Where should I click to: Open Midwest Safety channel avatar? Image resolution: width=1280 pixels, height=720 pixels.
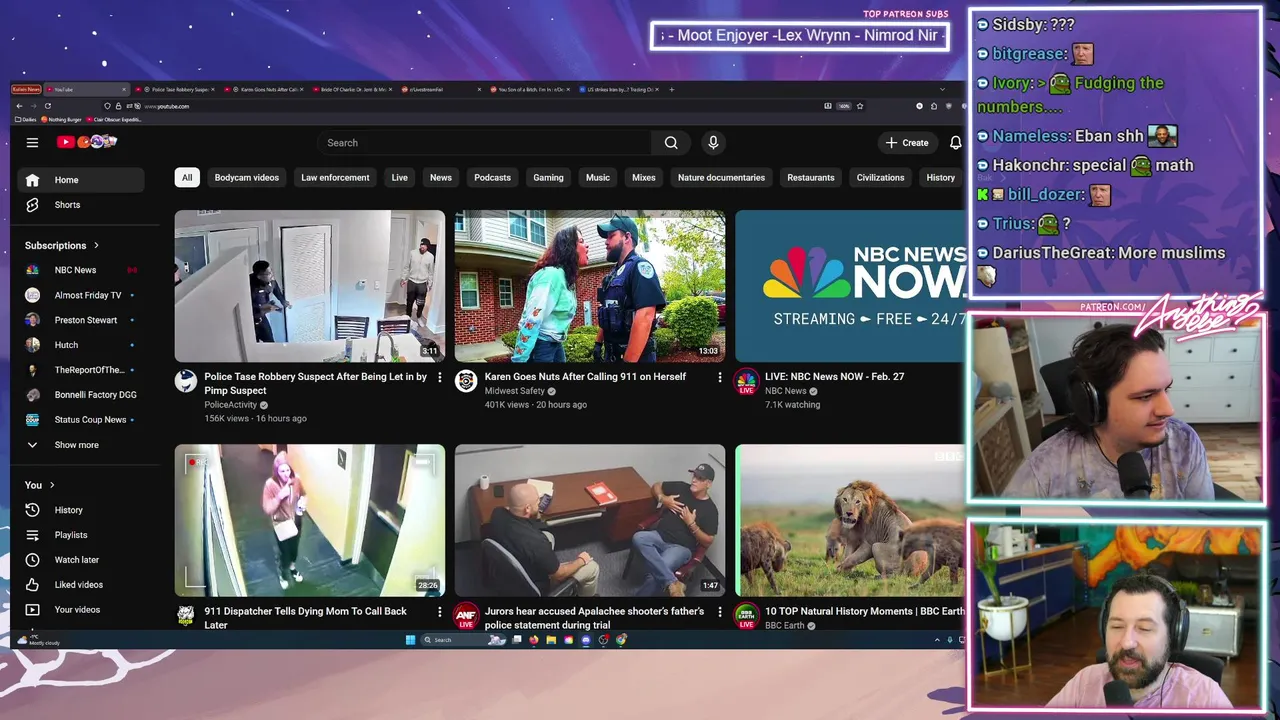tap(466, 381)
